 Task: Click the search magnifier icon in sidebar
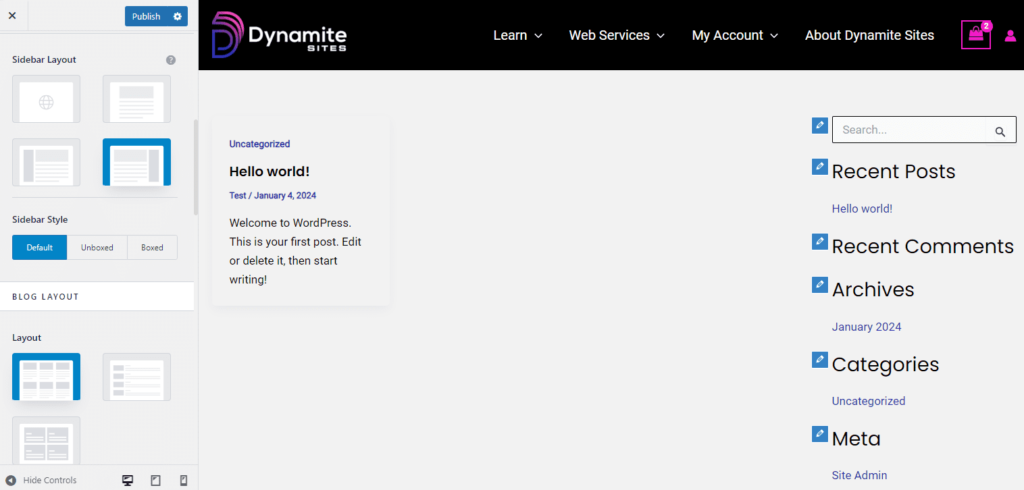[999, 131]
